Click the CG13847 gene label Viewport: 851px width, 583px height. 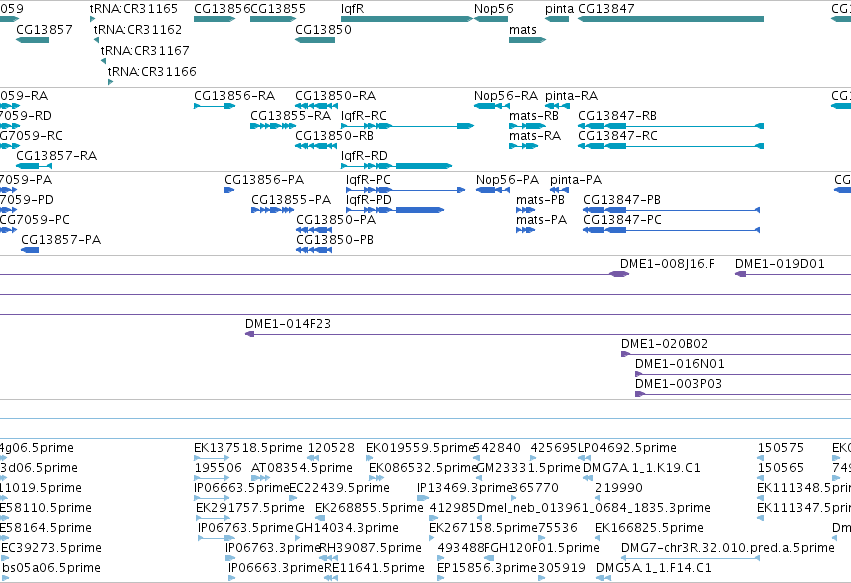606,9
